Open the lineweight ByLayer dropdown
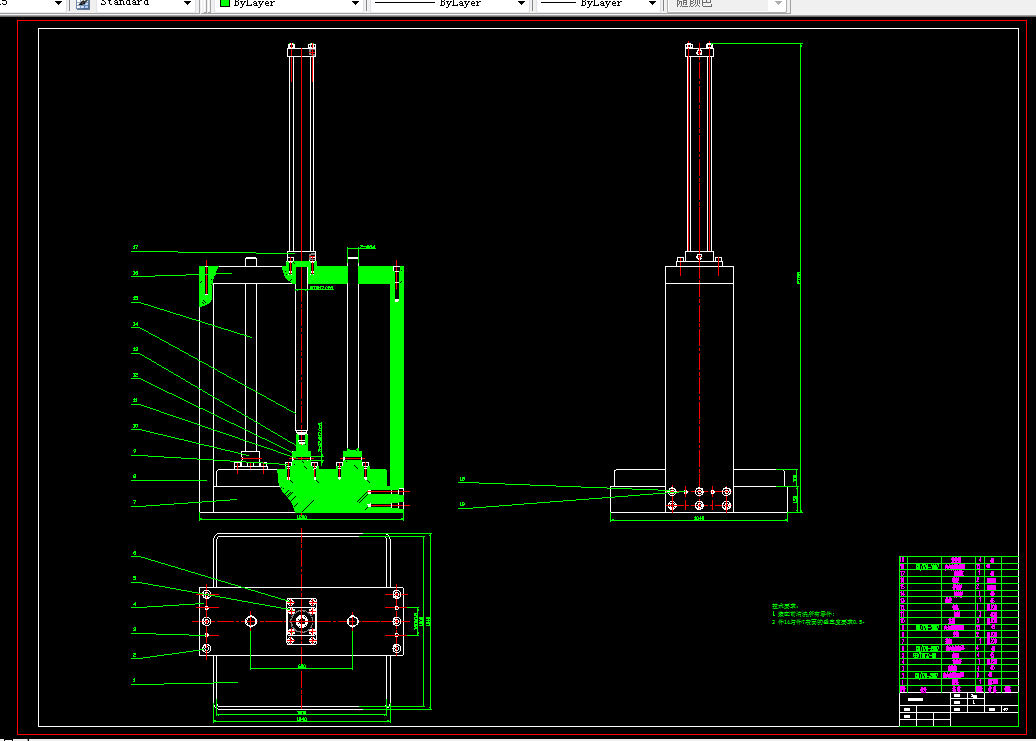 [x=652, y=4]
